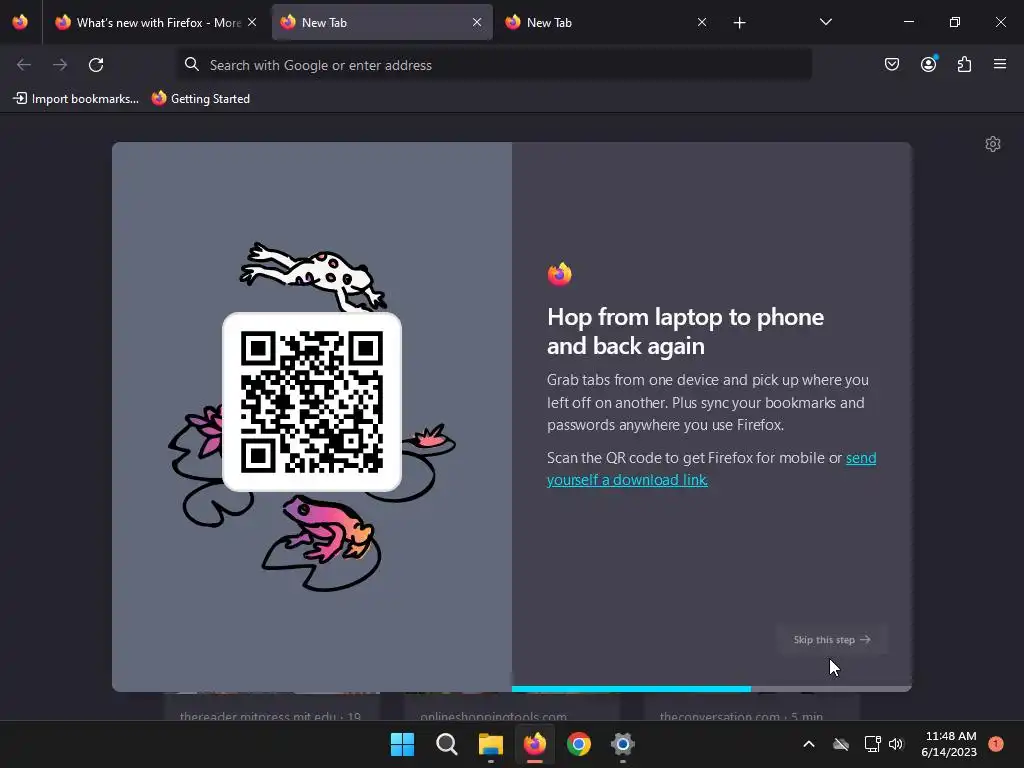Open the Extensions puzzle icon
This screenshot has height=768, width=1024.
pos(964,64)
